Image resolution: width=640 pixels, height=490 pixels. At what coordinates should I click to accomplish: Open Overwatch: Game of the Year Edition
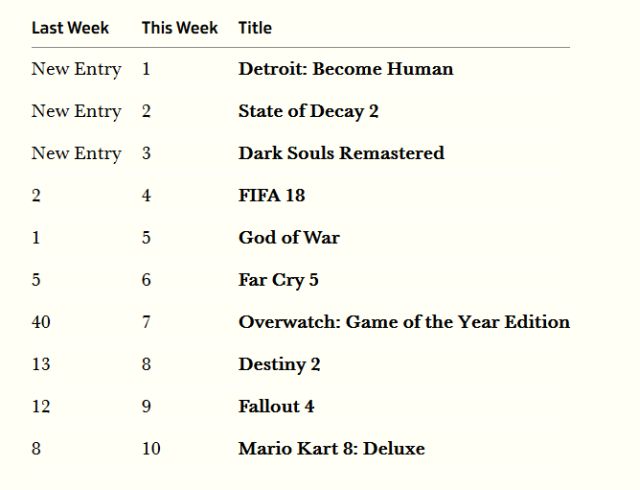404,322
